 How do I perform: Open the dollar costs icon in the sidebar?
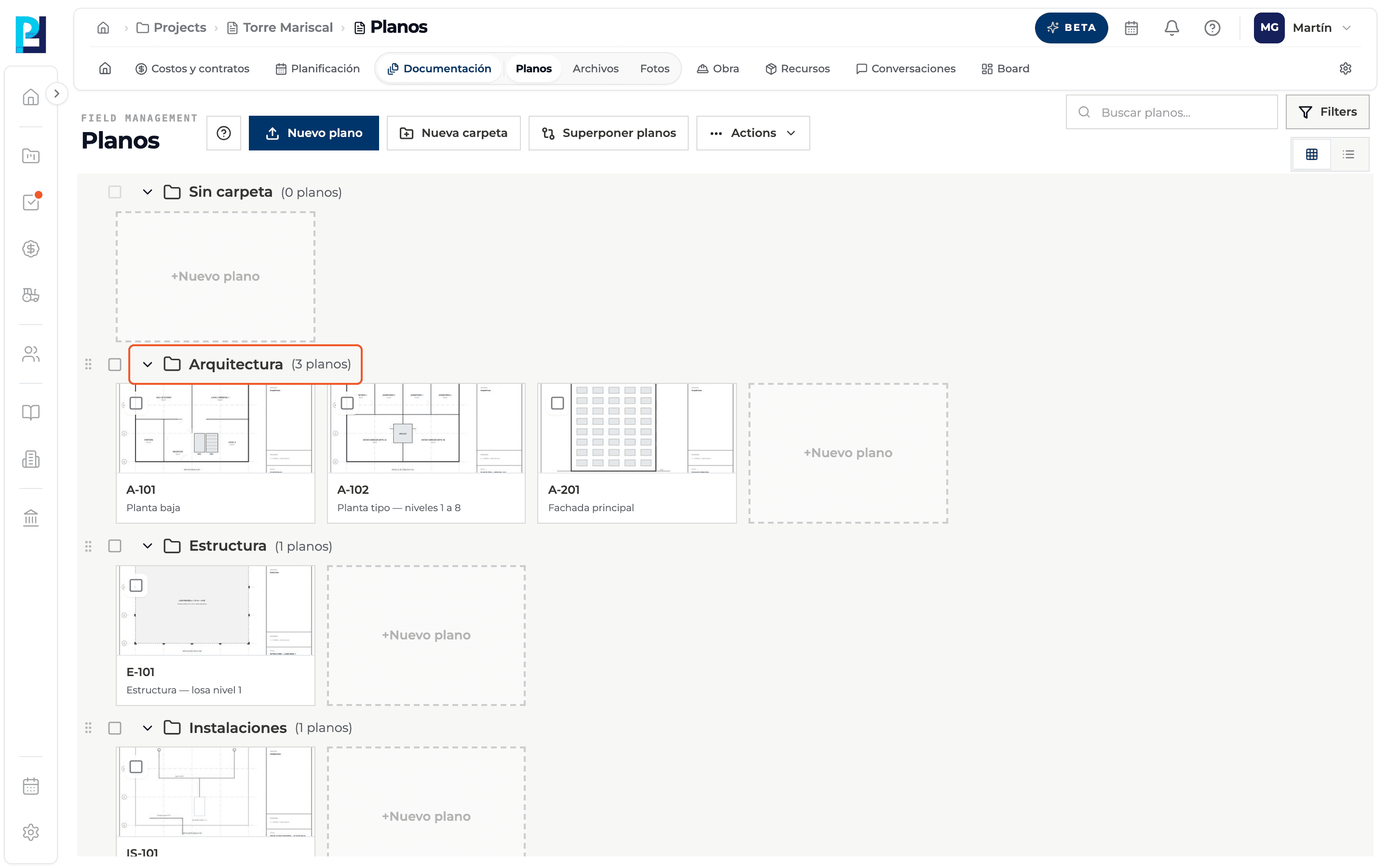point(31,248)
